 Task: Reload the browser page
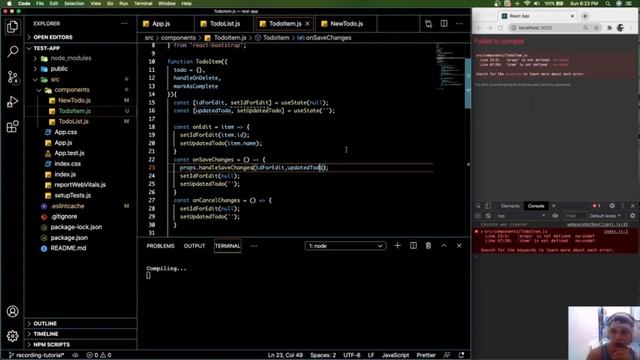point(500,28)
